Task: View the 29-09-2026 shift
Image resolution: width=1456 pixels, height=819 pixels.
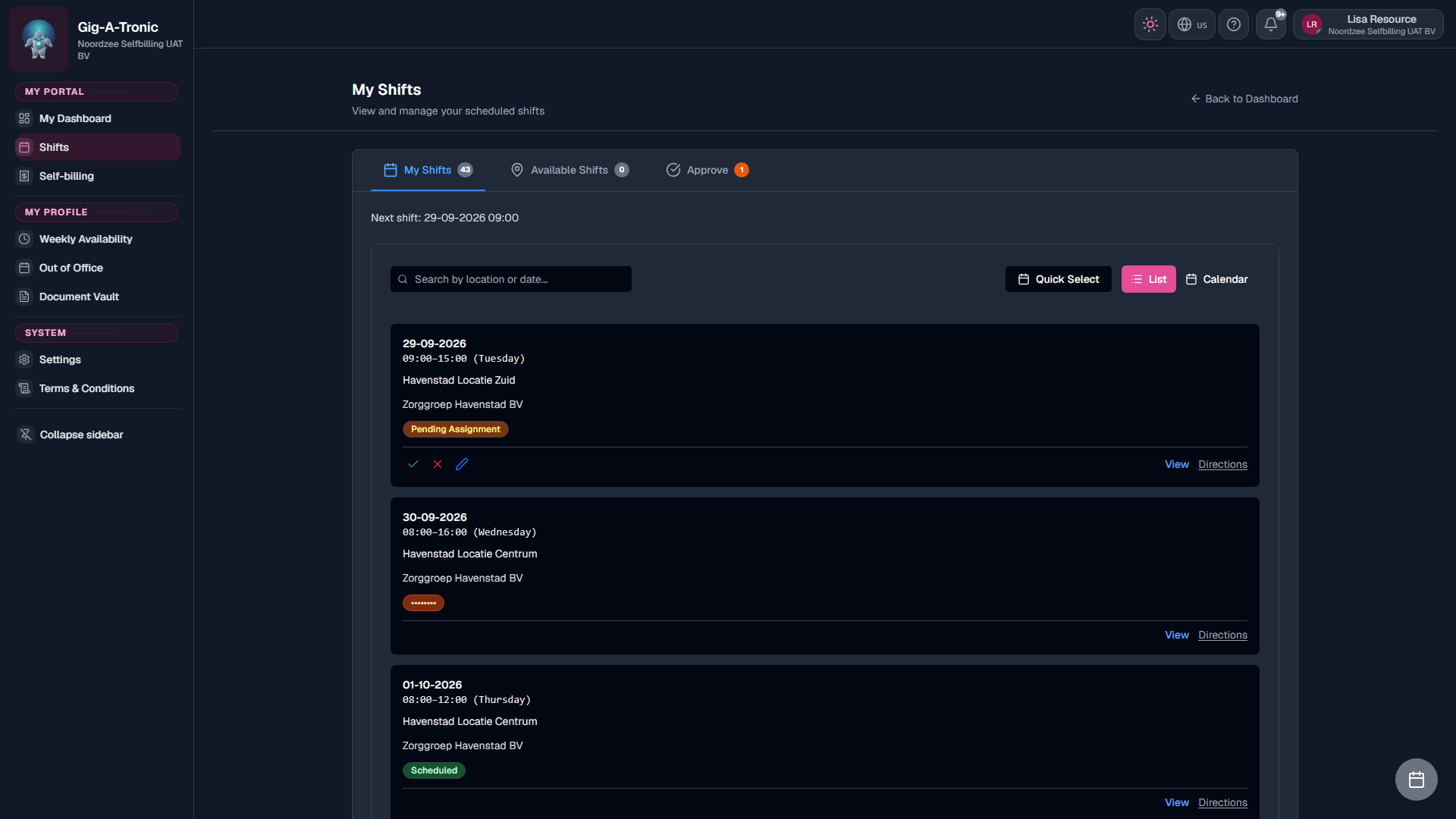Action: tap(1177, 464)
